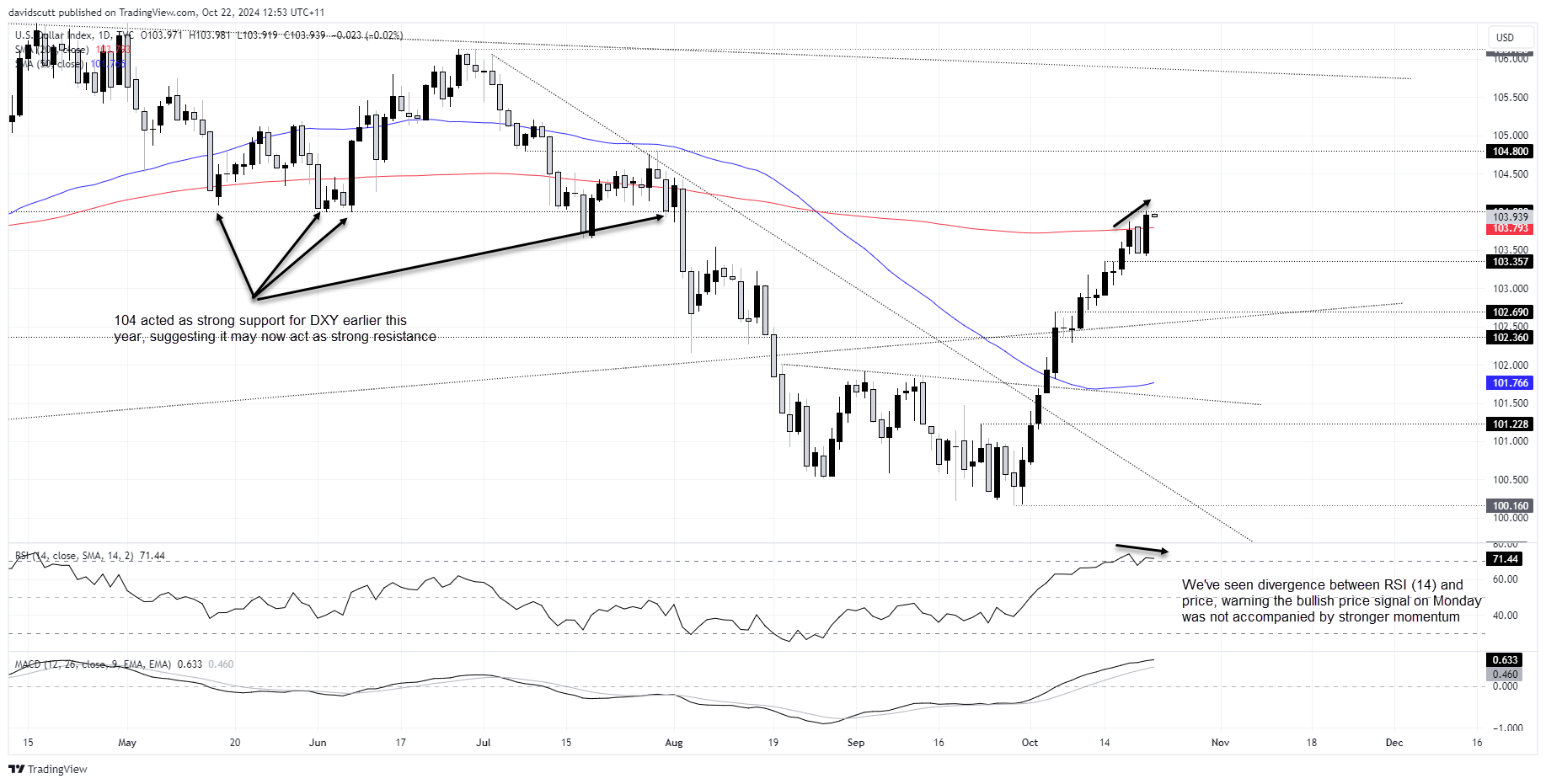Image resolution: width=1546 pixels, height=784 pixels.
Task: Click the Nov label on time axis
Action: pos(1220,743)
